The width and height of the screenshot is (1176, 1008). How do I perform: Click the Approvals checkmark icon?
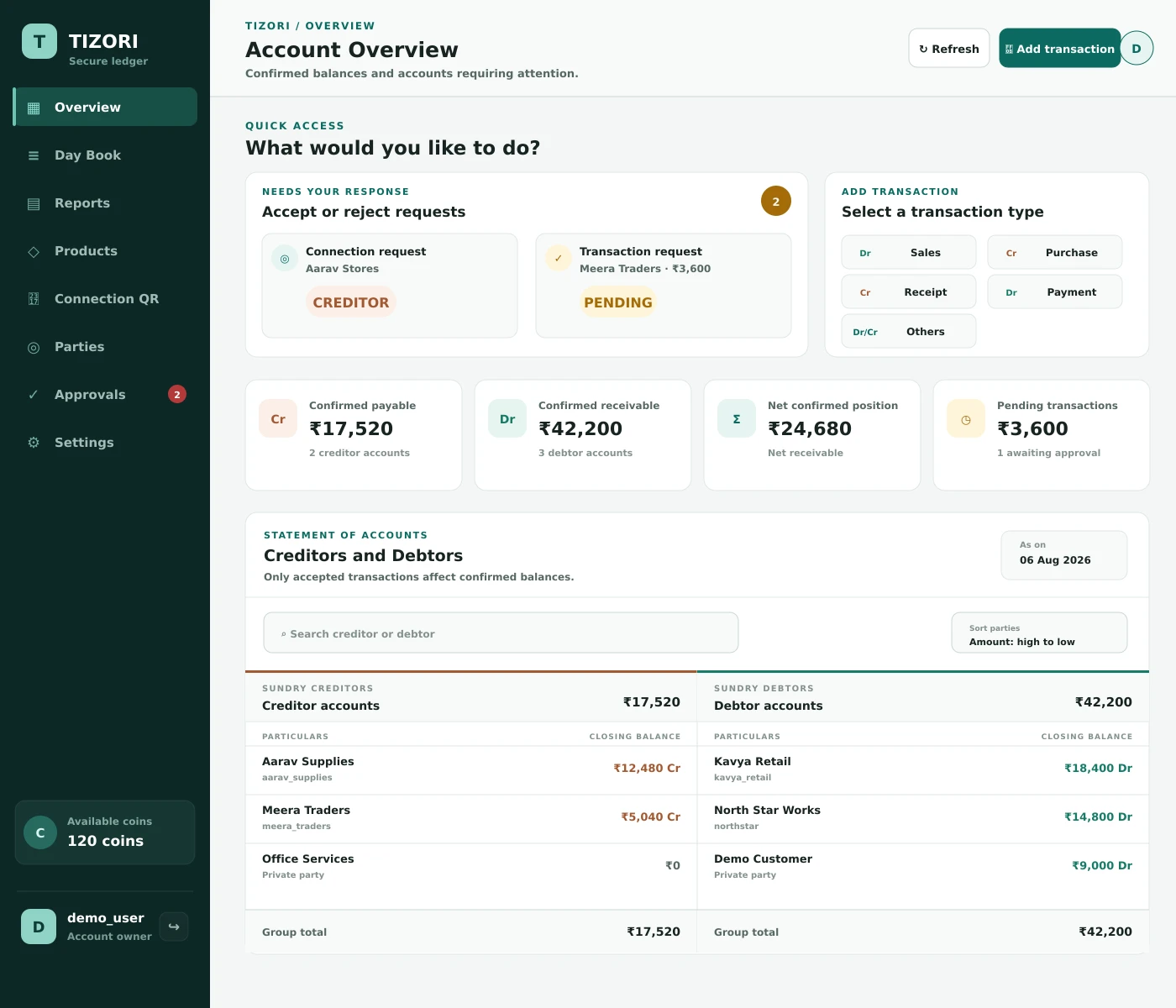pos(34,395)
